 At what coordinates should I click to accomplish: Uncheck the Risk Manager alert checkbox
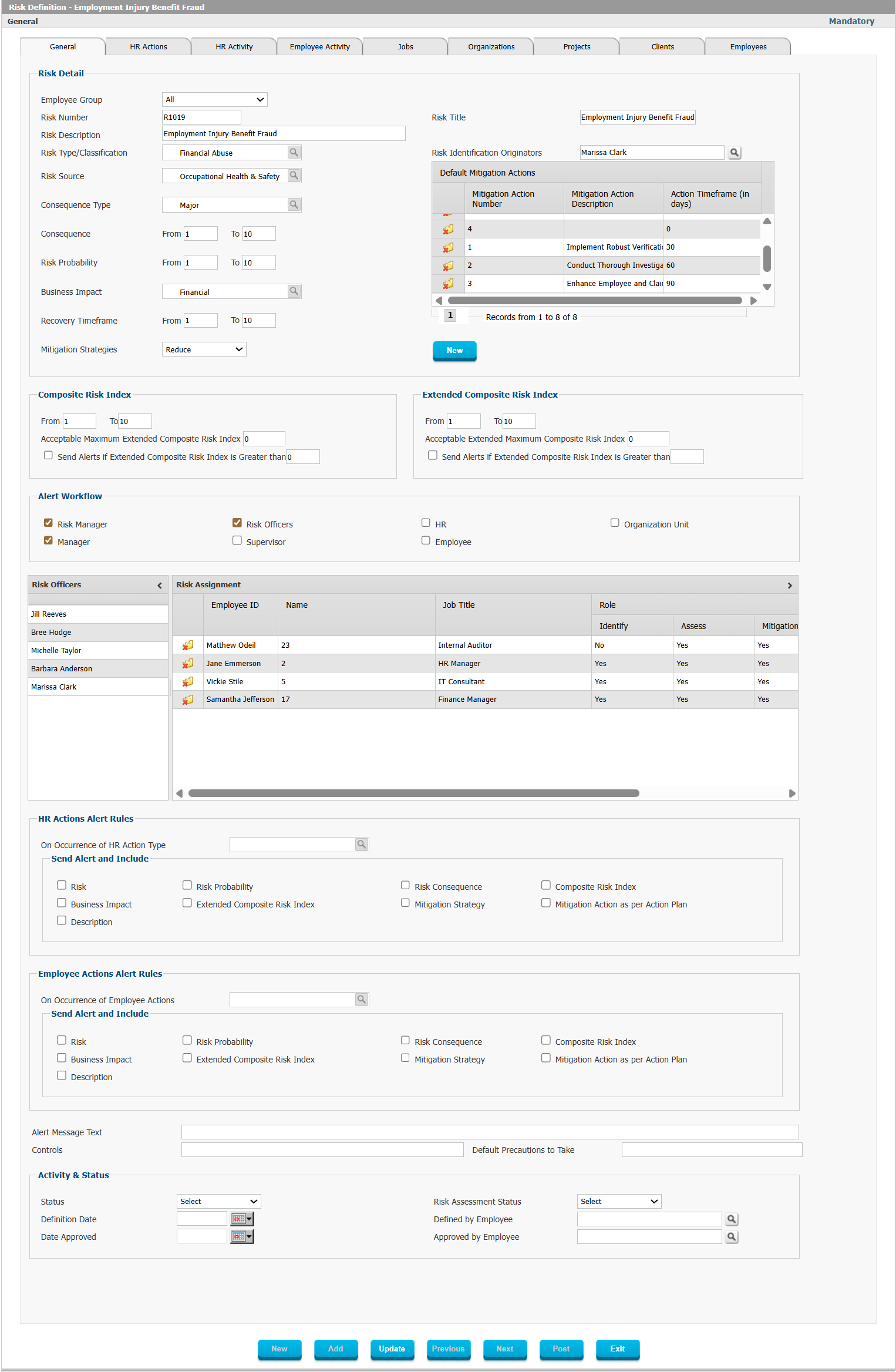(x=48, y=523)
